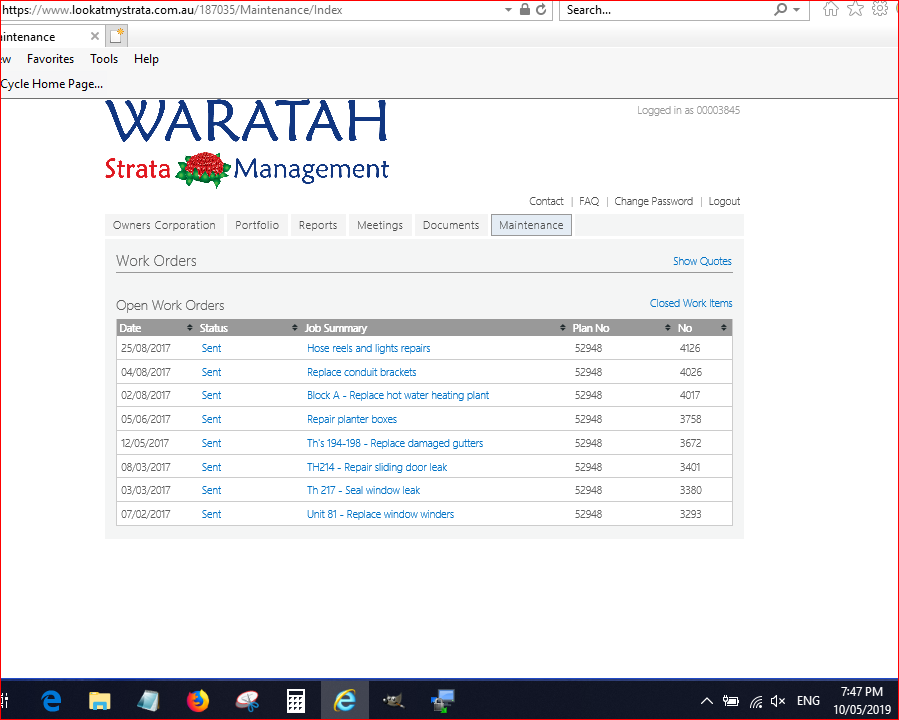Open Th 217 Seal window leak job
This screenshot has width=899, height=720.
(363, 490)
